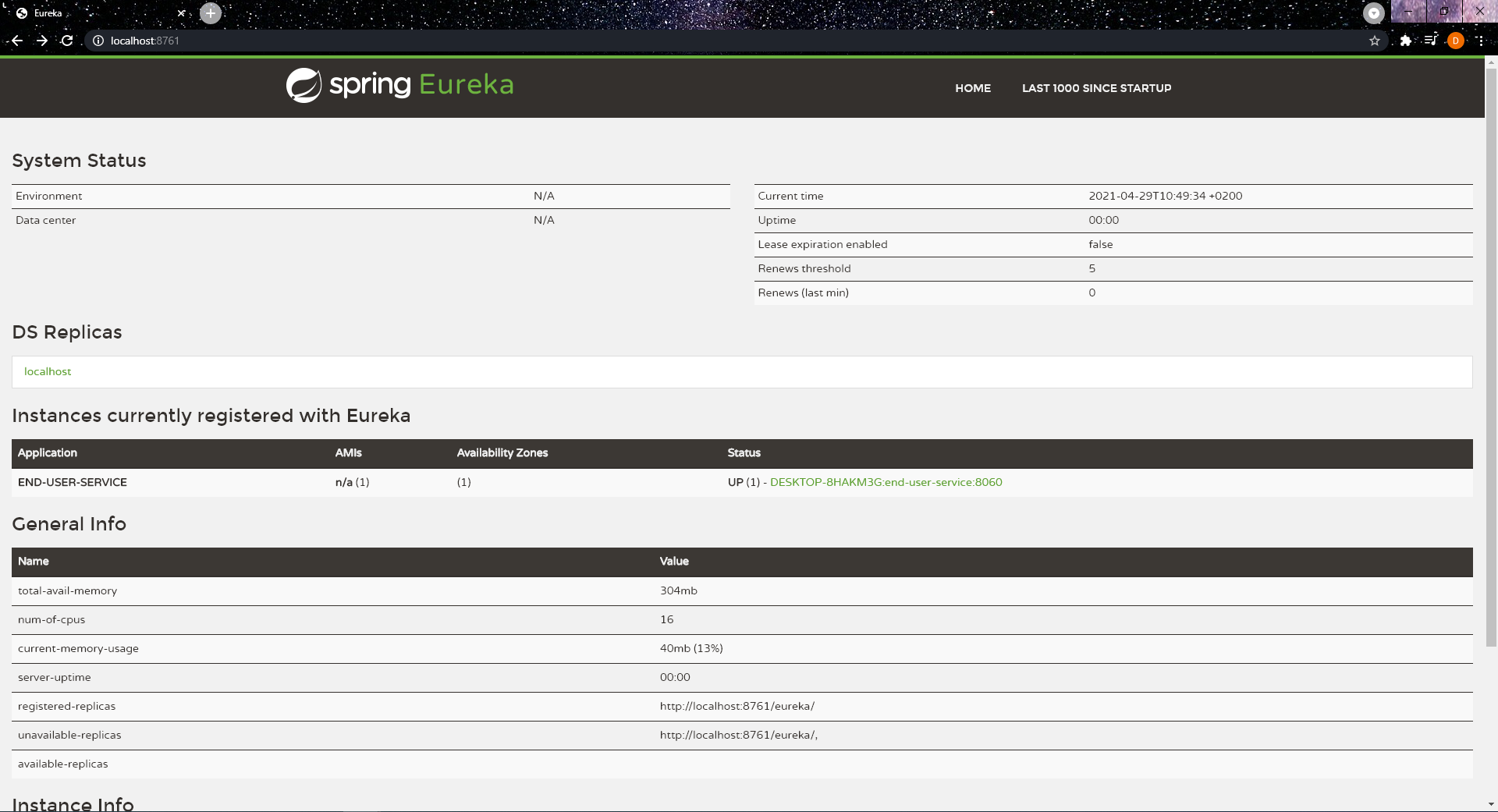Click the 304mb value
This screenshot has height=812, width=1498.
(678, 590)
